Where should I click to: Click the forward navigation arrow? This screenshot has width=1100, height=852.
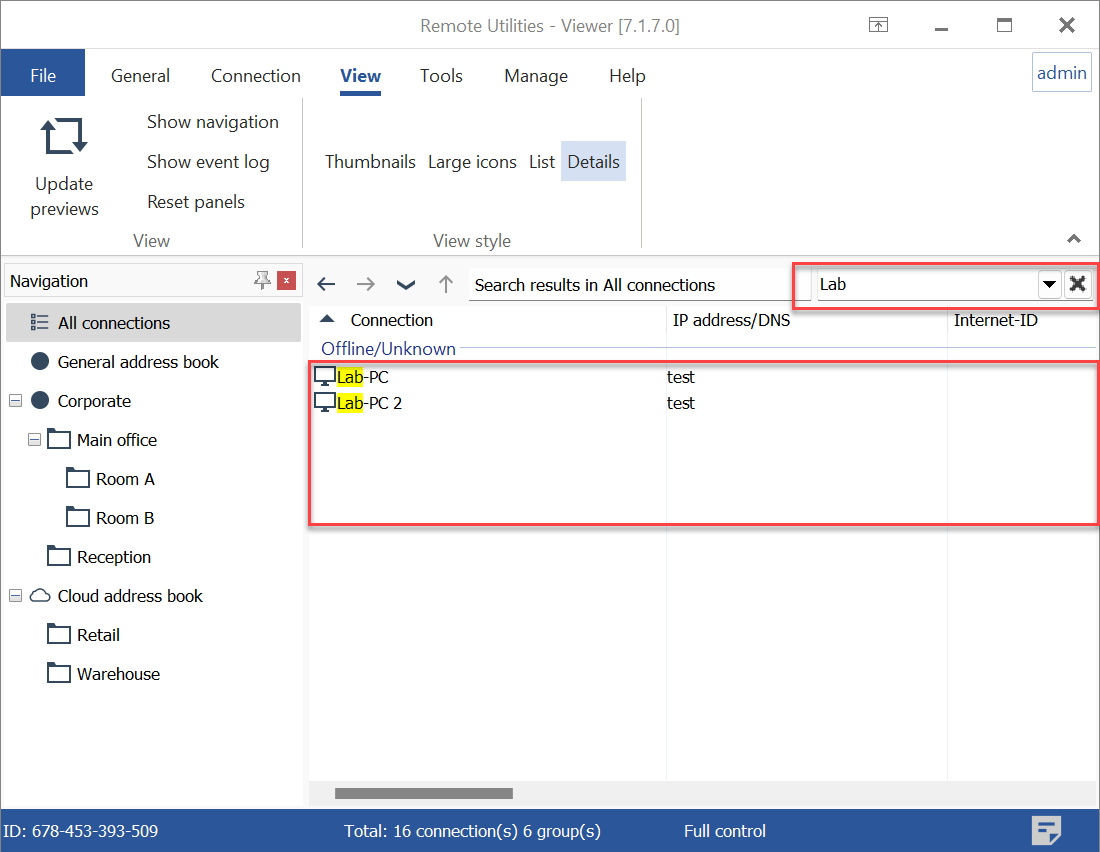(366, 284)
